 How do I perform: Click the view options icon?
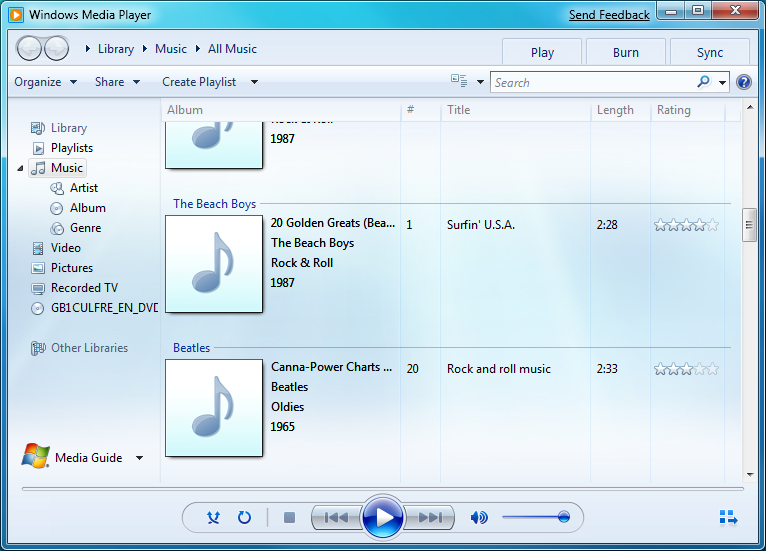click(x=460, y=82)
